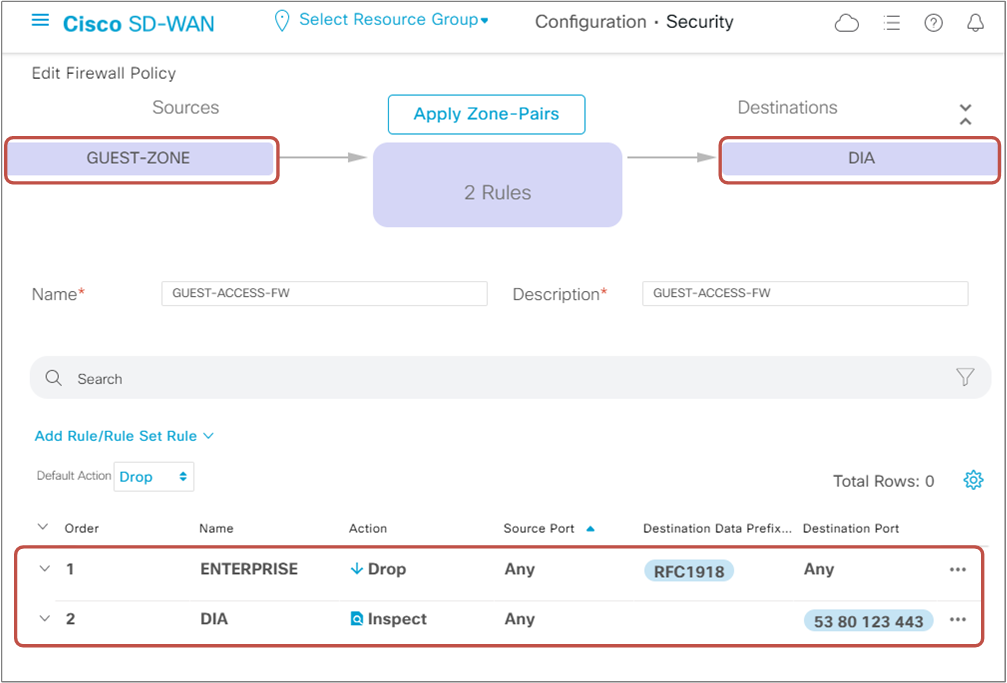Open the table column settings gear
The height and width of the screenshot is (683, 1007).
pyautogui.click(x=973, y=480)
